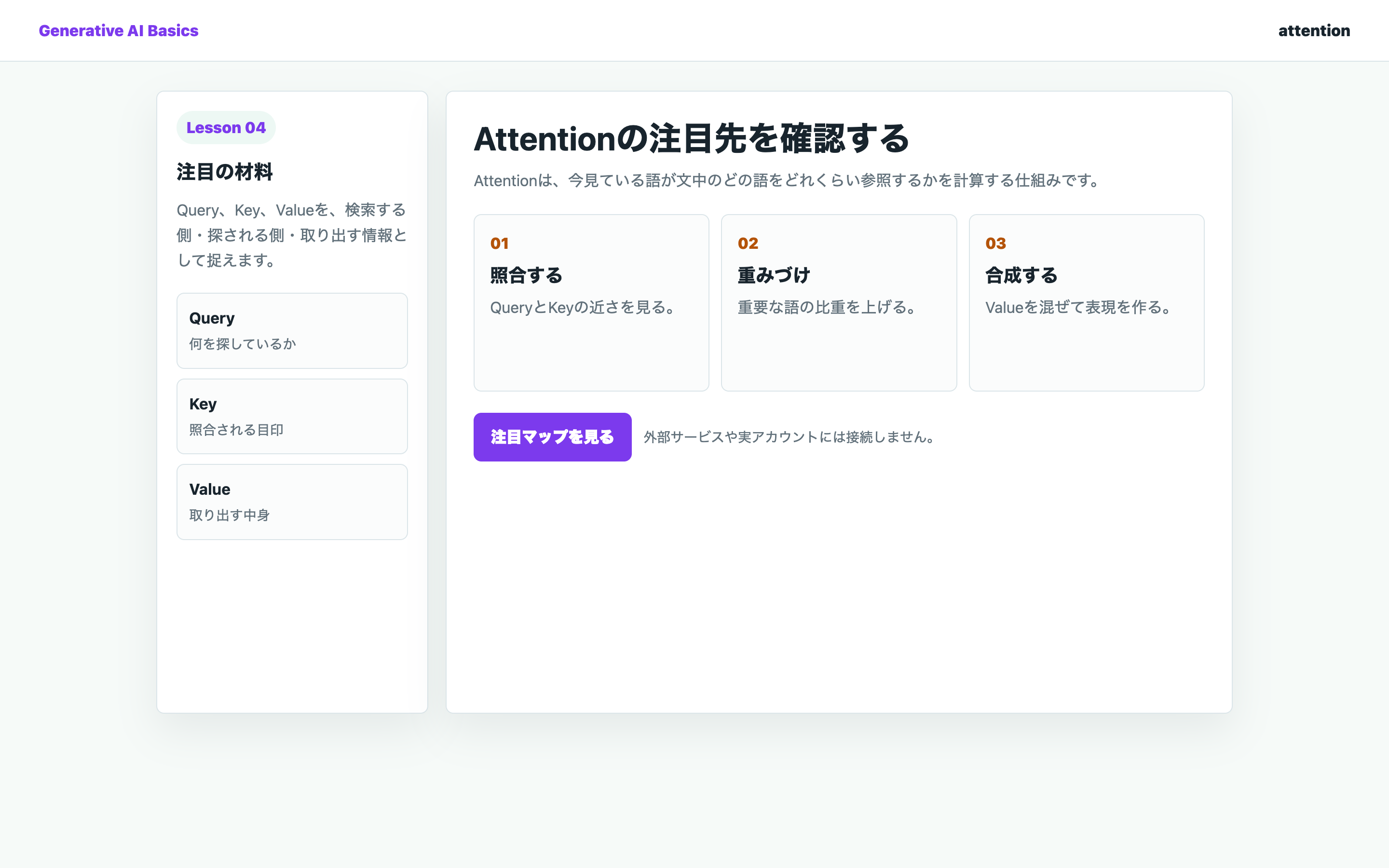Click the text QueryとKeyの近さを見る。

click(583, 307)
